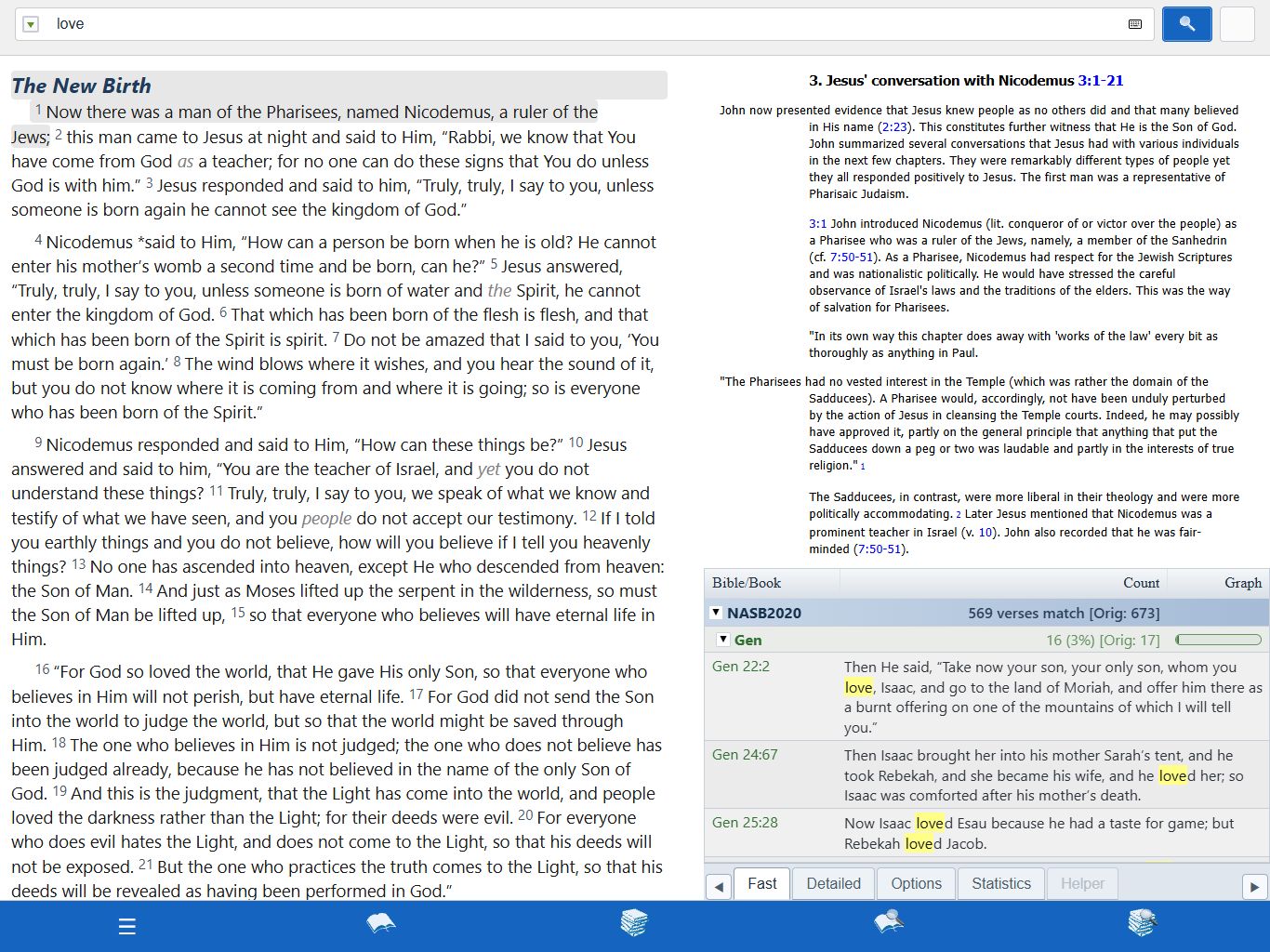Click the Graph column header
Screen dimensions: 1270x952
1218,583
